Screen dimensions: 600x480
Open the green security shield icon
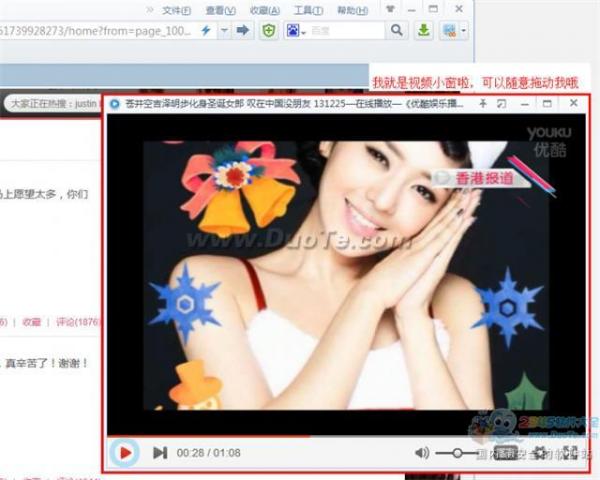tap(269, 30)
